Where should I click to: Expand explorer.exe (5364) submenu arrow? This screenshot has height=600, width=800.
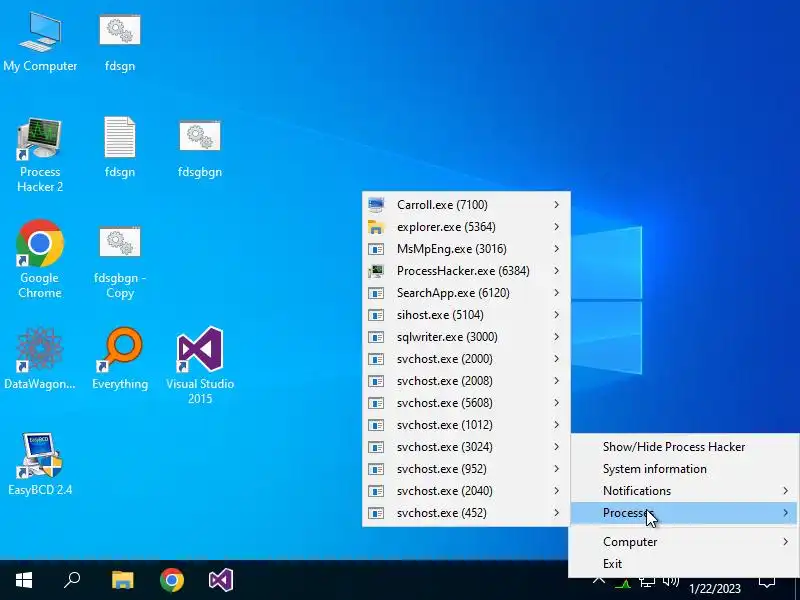(557, 227)
